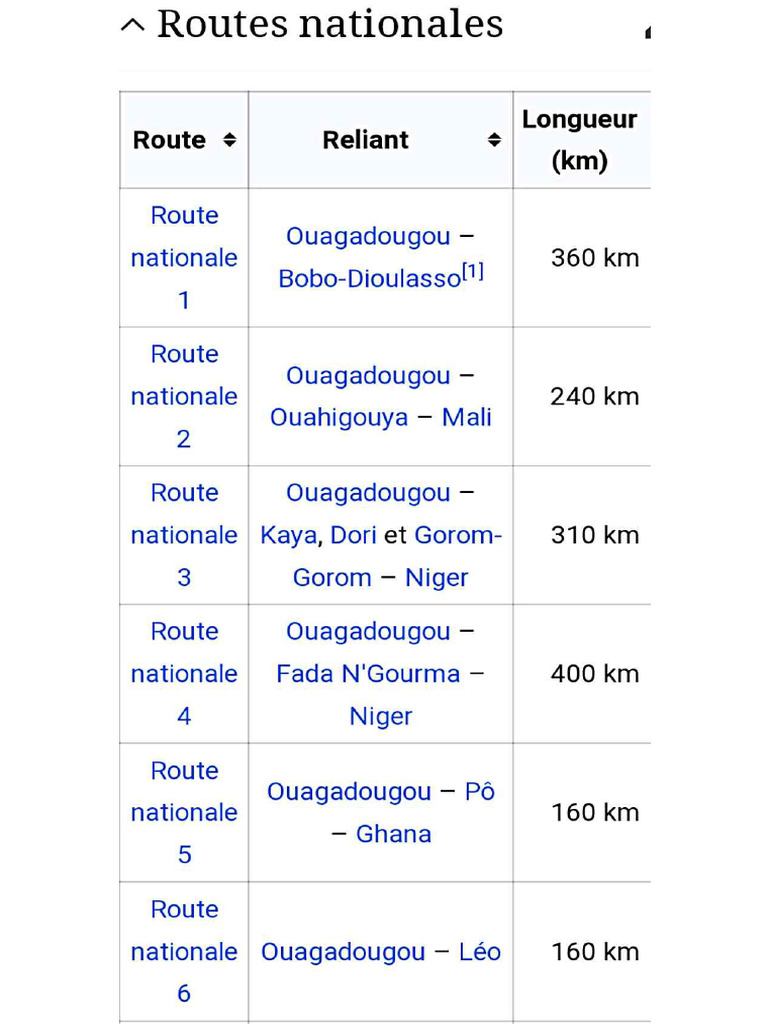Image resolution: width=768 pixels, height=1024 pixels.
Task: Open the Route nationale 6 link
Action: pos(184,951)
